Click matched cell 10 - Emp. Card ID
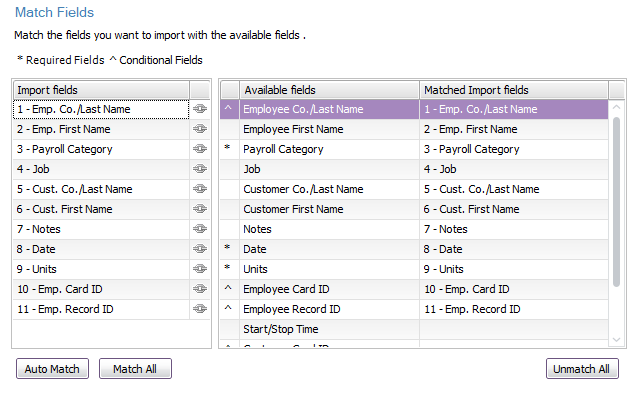Viewport: 639px width, 397px height. pyautogui.click(x=514, y=289)
